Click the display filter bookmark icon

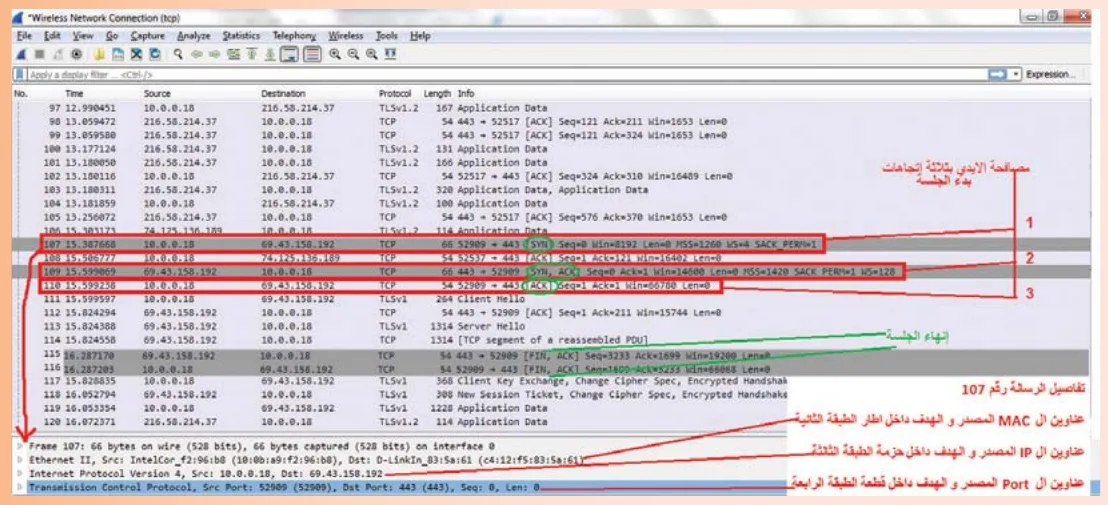[20, 74]
